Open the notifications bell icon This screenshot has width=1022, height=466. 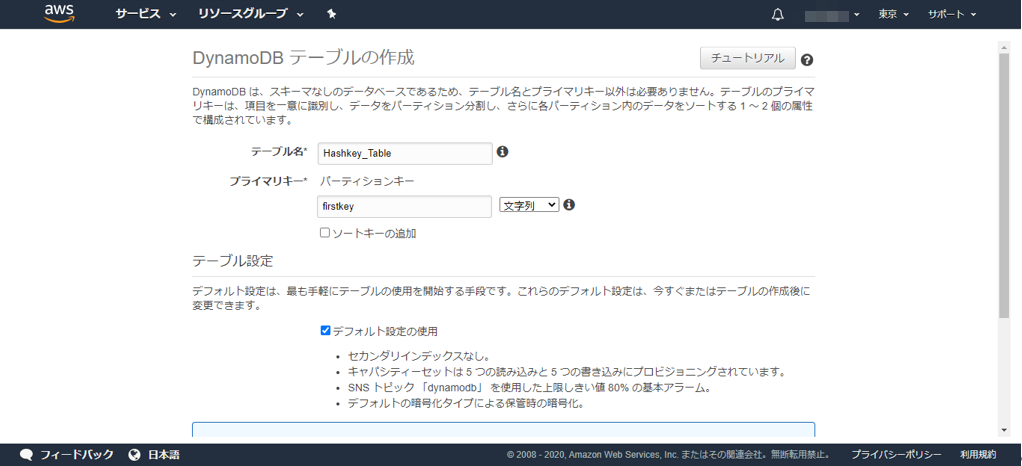[x=777, y=15]
